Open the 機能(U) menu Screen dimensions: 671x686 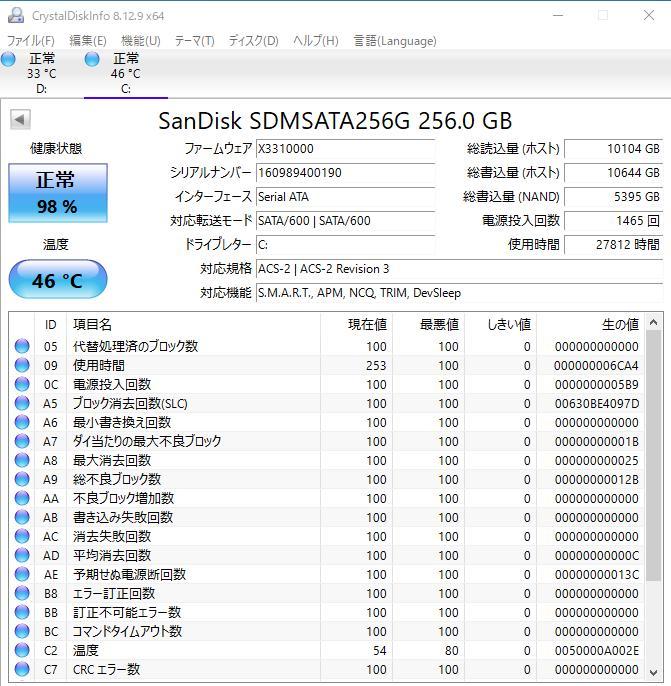(x=140, y=41)
